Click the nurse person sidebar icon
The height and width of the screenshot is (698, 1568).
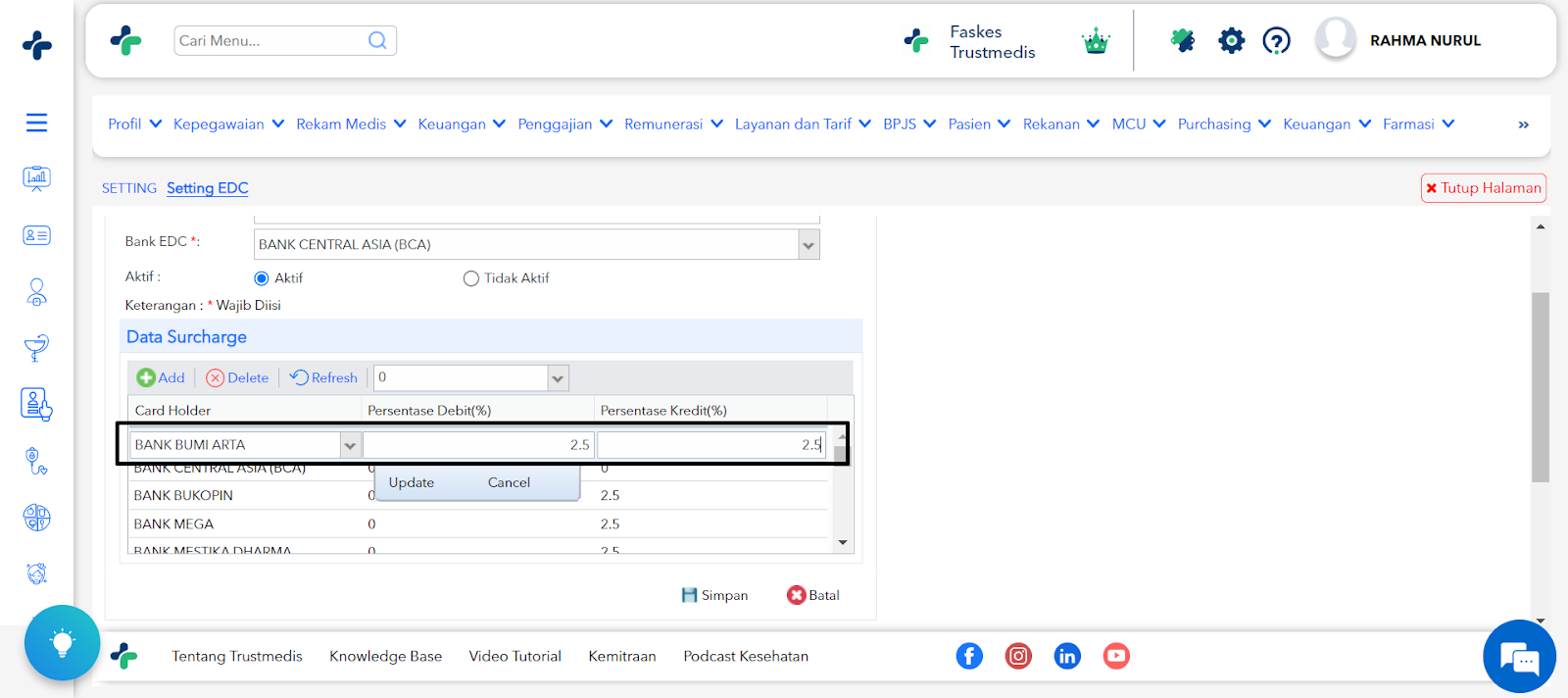point(36,292)
